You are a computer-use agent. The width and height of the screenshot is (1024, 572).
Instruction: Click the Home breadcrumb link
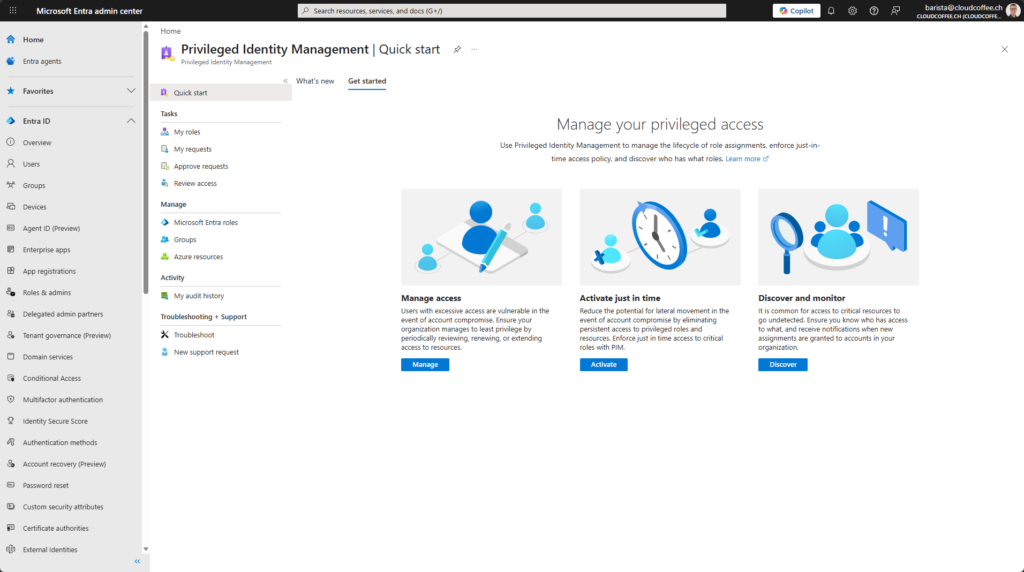click(170, 31)
